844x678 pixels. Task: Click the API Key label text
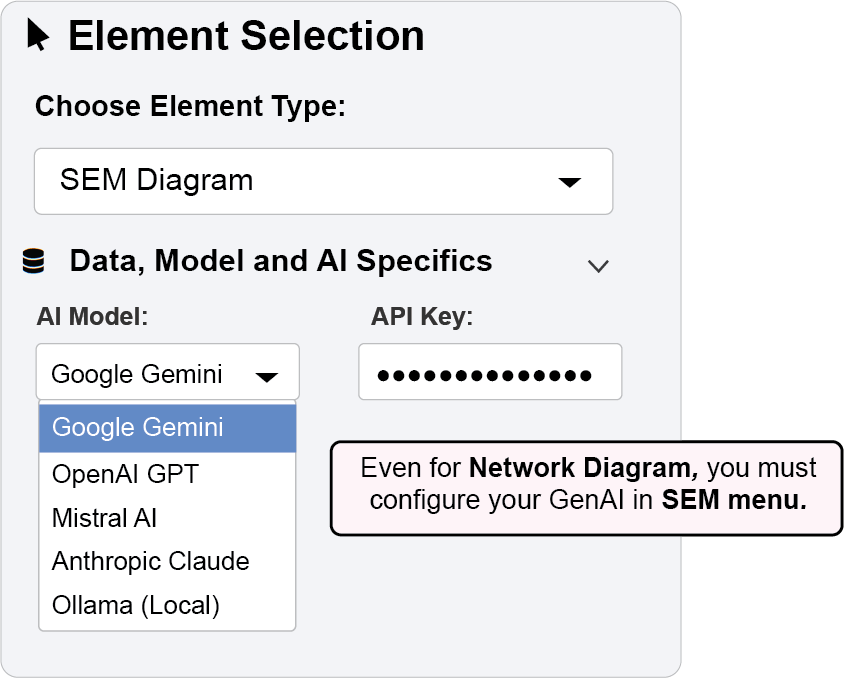[x=421, y=317]
